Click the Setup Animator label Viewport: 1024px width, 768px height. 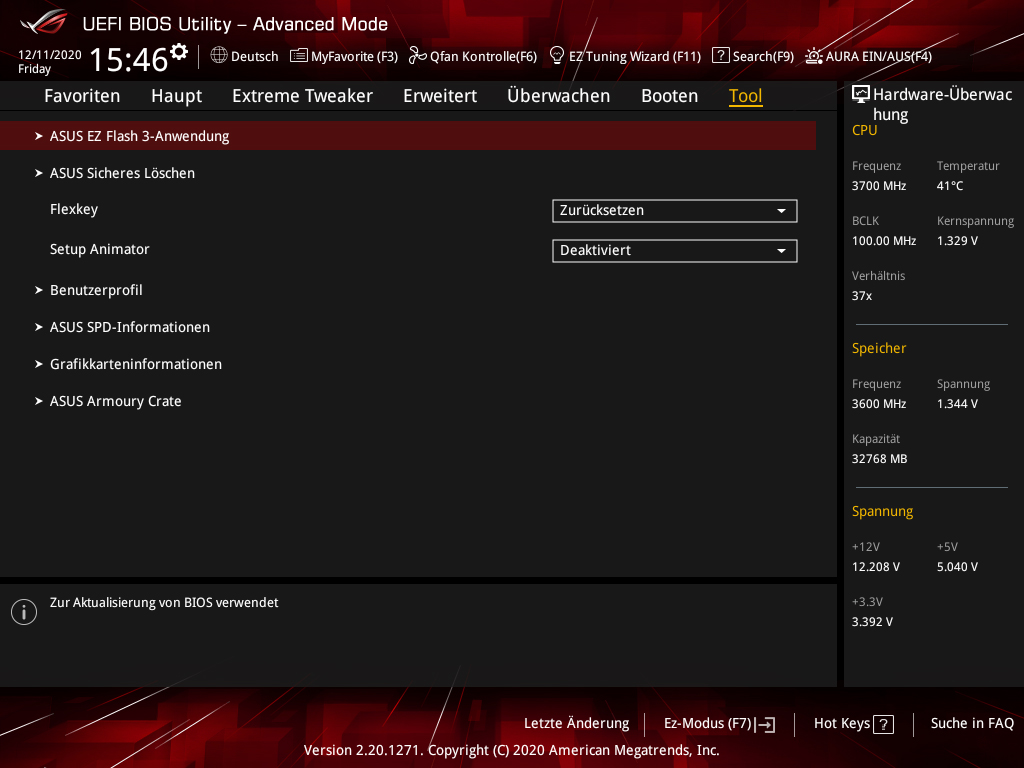[99, 249]
